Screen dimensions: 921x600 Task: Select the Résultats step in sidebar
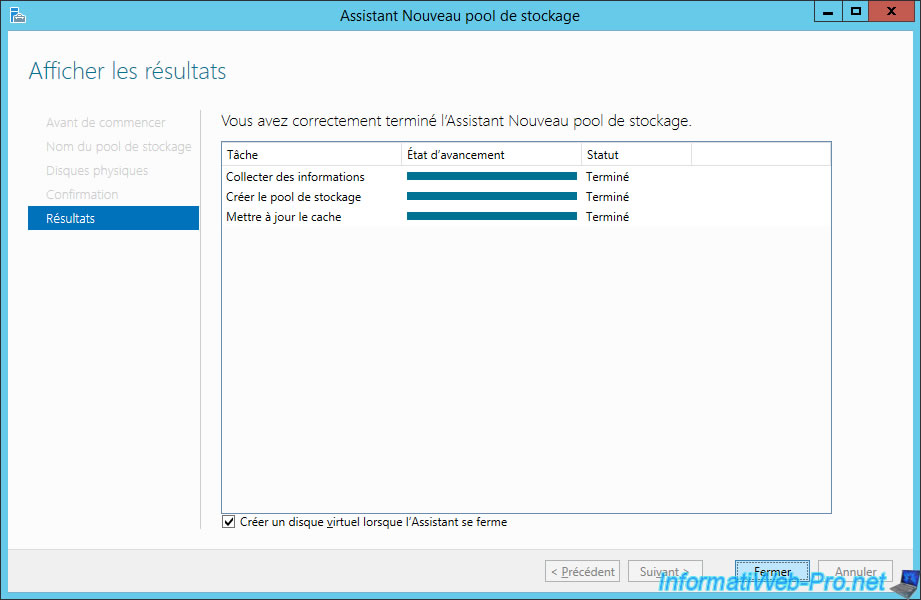pyautogui.click(x=113, y=218)
